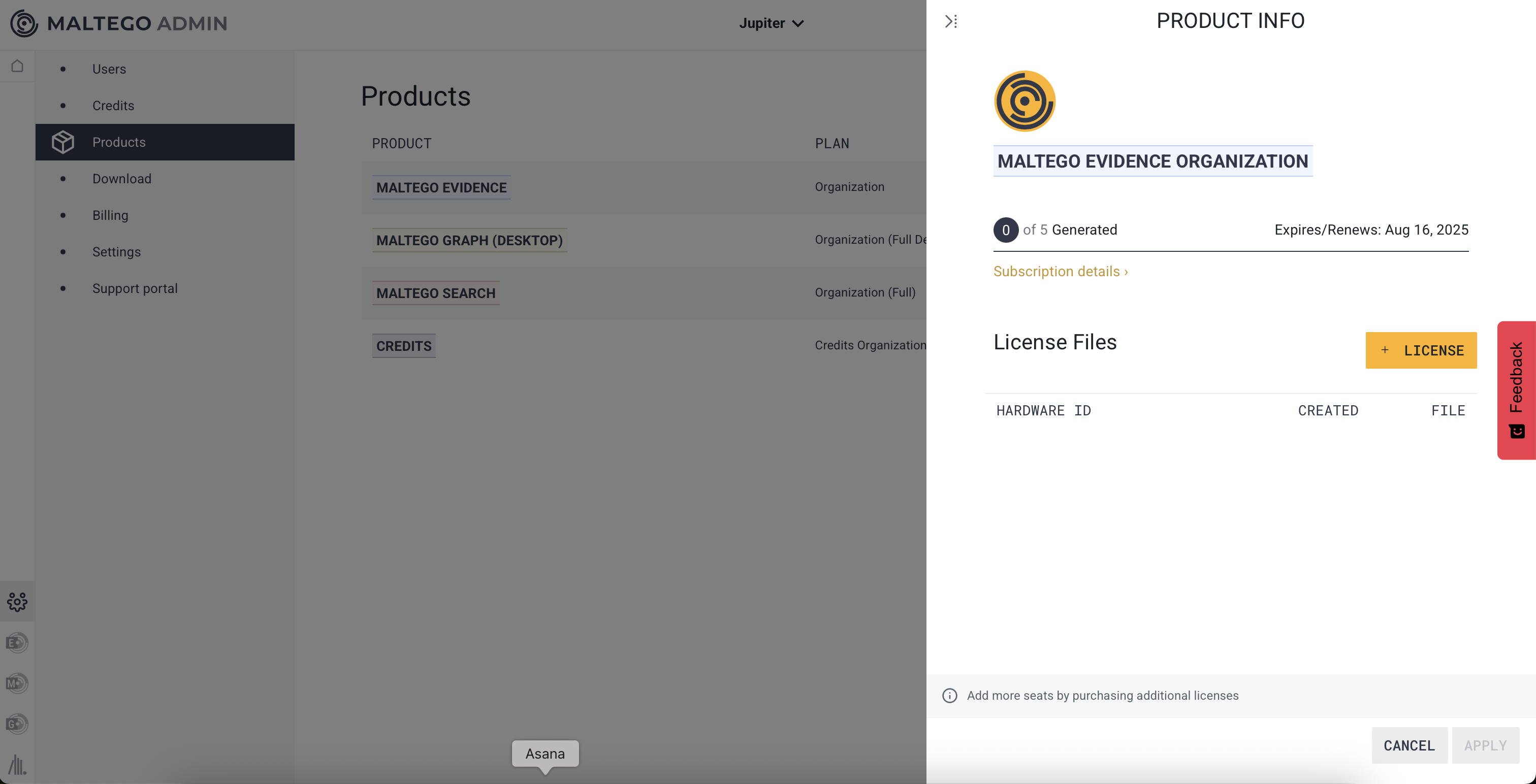1536x784 pixels.
Task: Add a new license with + LICENSE button
Action: [x=1421, y=350]
